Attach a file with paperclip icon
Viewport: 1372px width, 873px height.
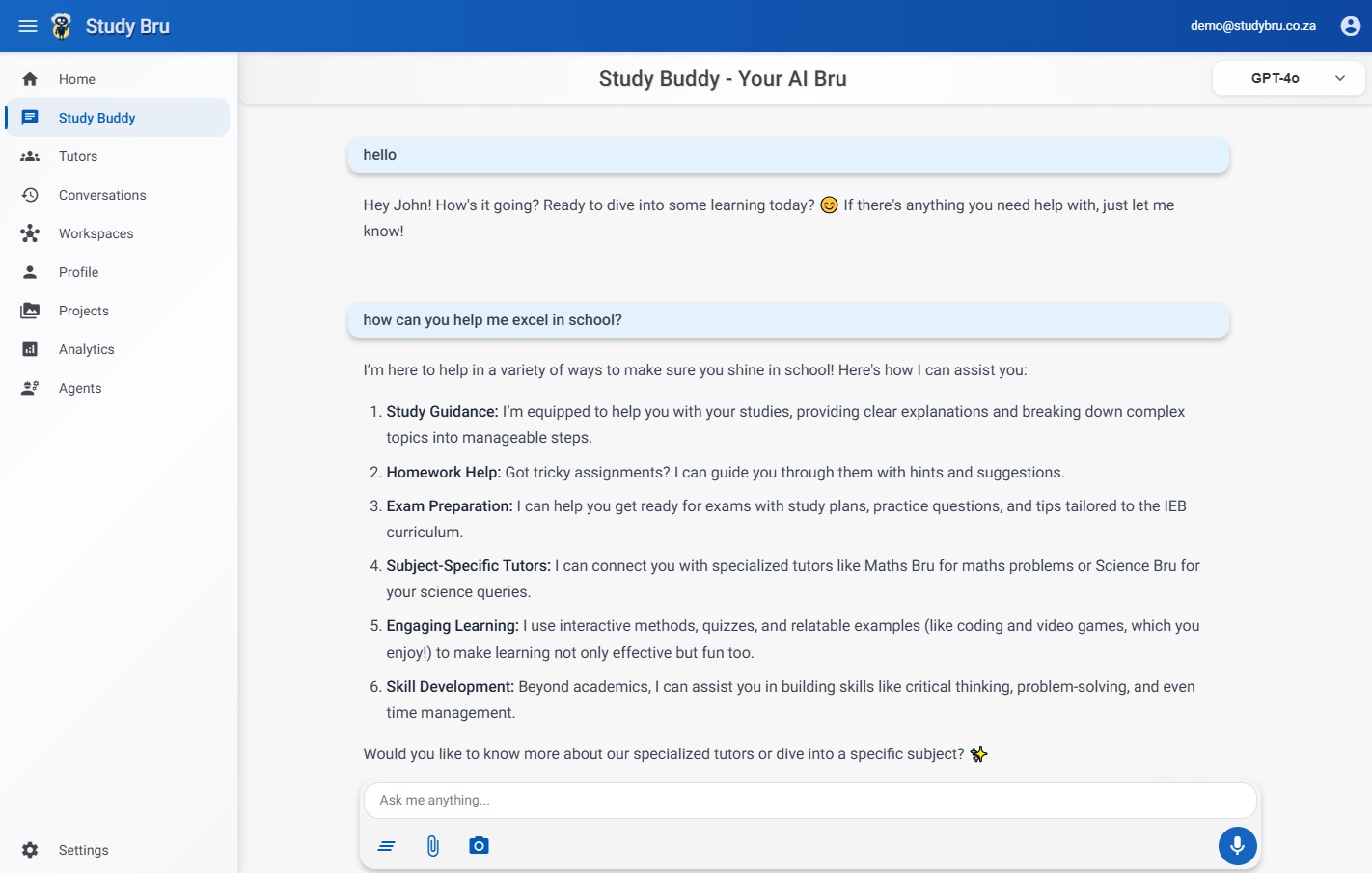point(432,846)
